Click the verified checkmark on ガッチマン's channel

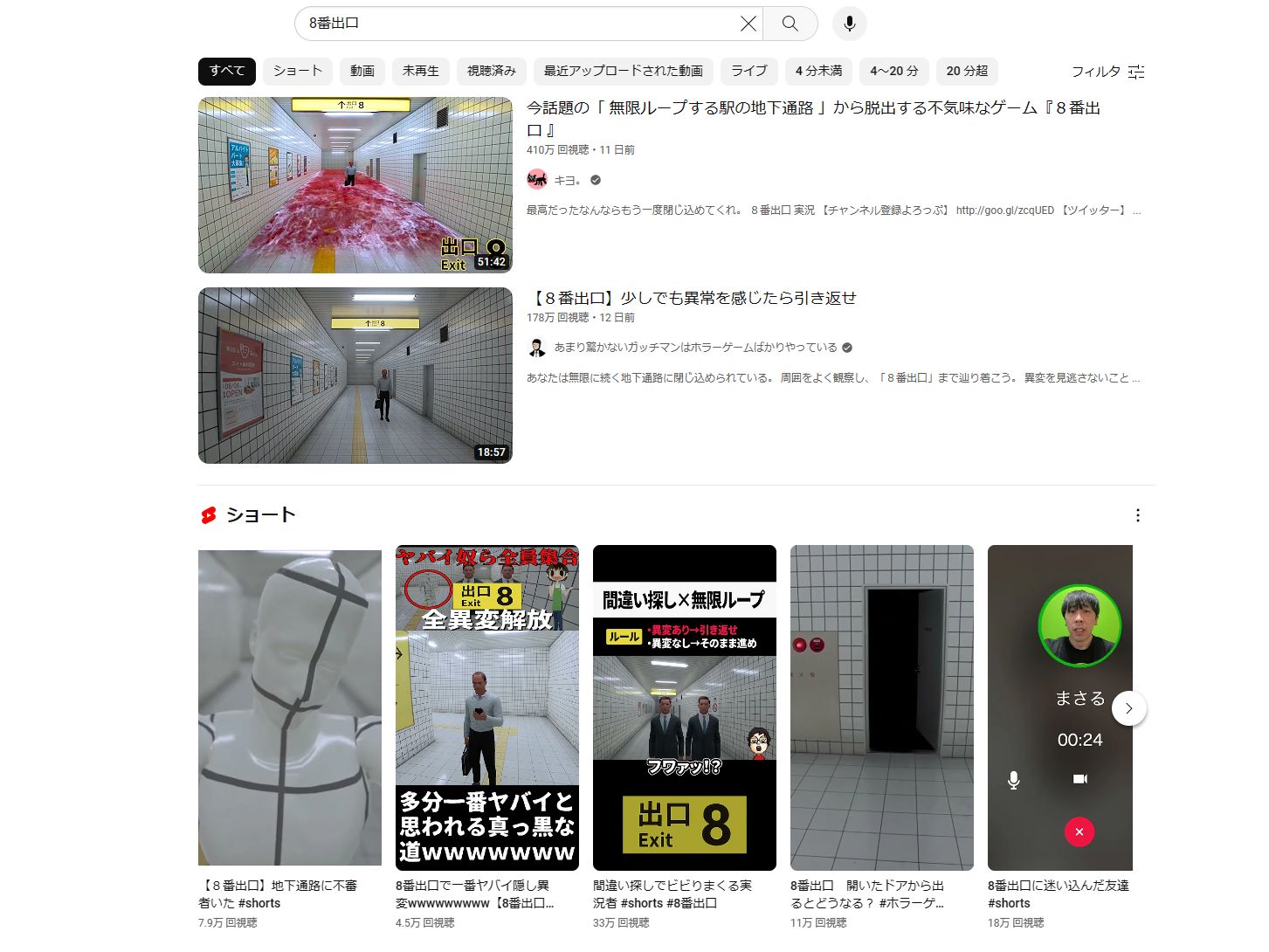click(846, 347)
